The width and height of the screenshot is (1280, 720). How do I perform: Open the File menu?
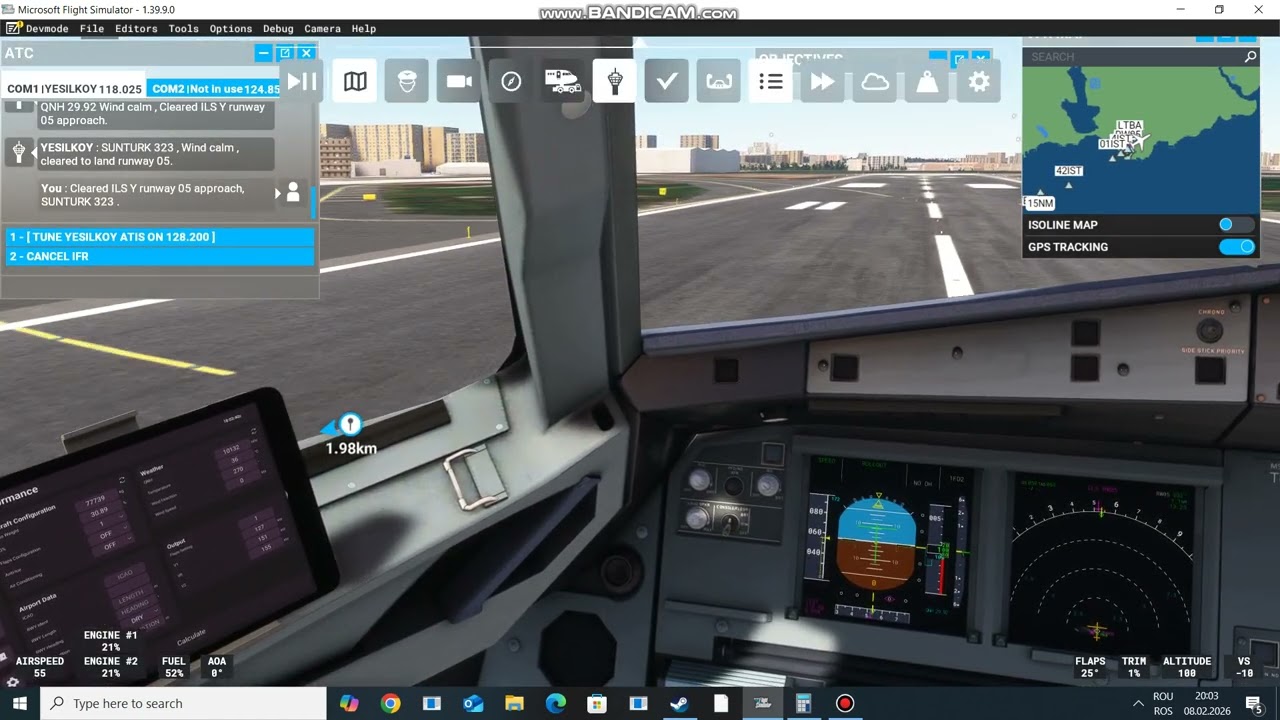92,29
